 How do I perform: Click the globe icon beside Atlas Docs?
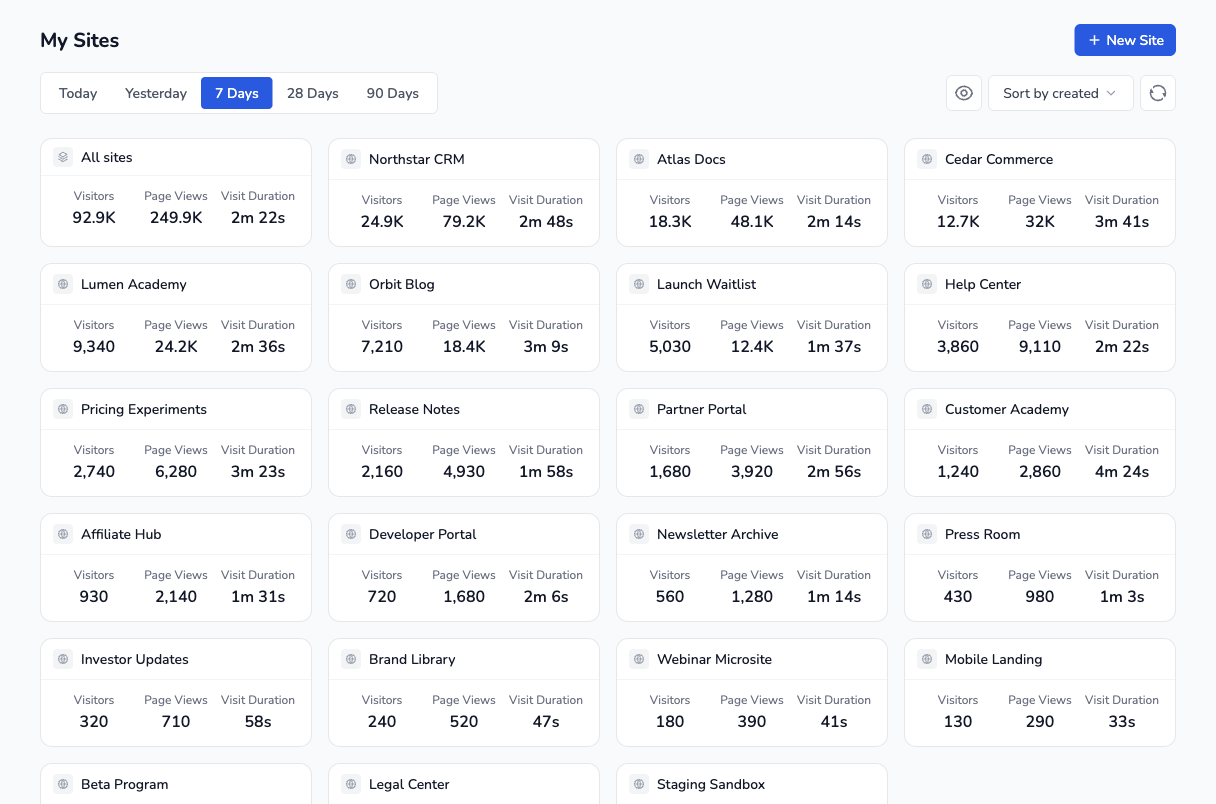[639, 159]
